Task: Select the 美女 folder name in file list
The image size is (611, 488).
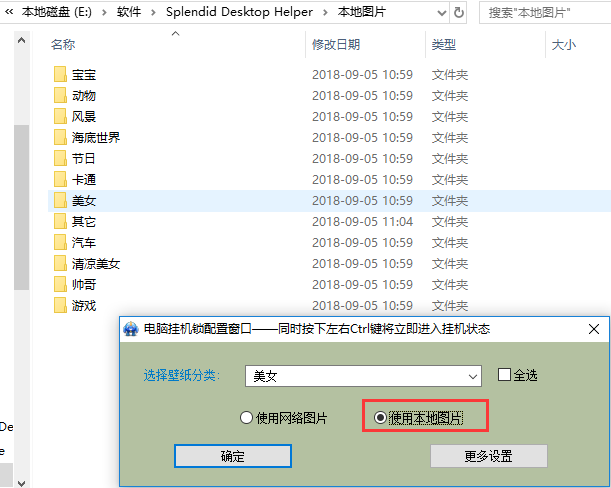Action: [x=84, y=201]
